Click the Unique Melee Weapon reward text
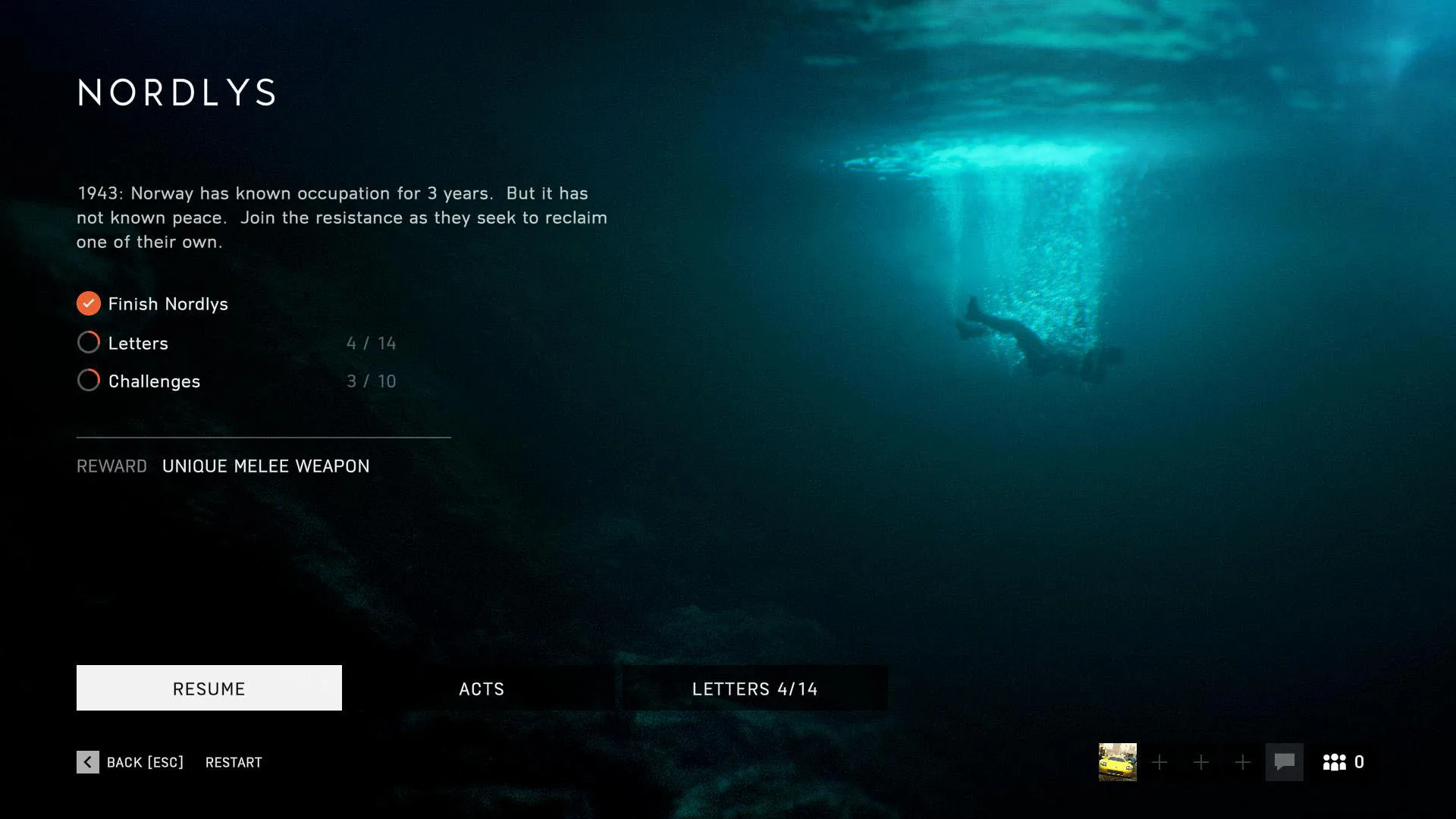The image size is (1456, 819). click(266, 466)
